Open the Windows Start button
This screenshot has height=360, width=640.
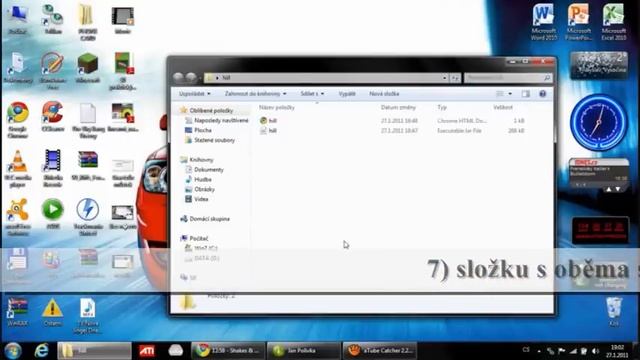(x=13, y=351)
